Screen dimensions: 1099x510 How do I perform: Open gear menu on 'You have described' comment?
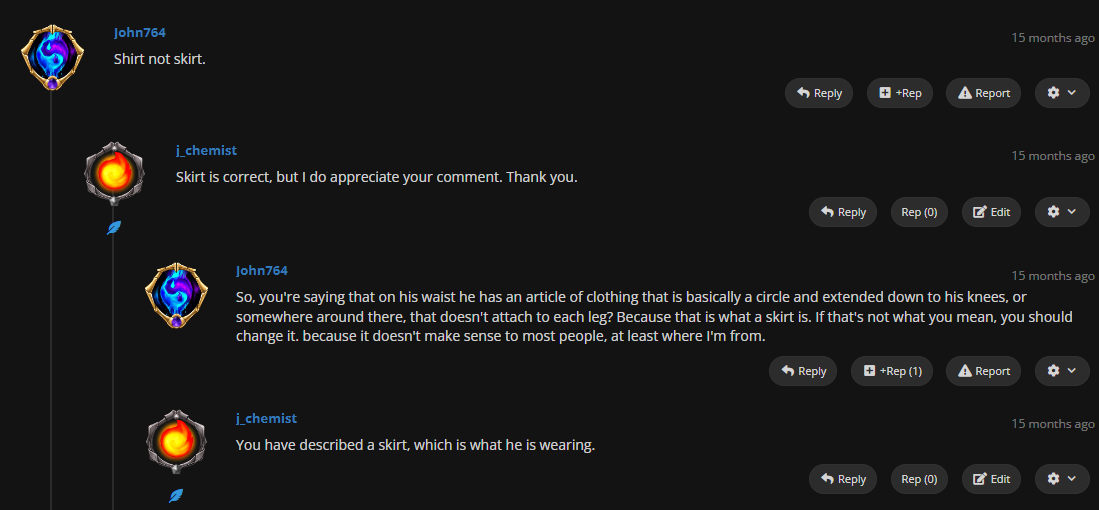coord(1061,479)
